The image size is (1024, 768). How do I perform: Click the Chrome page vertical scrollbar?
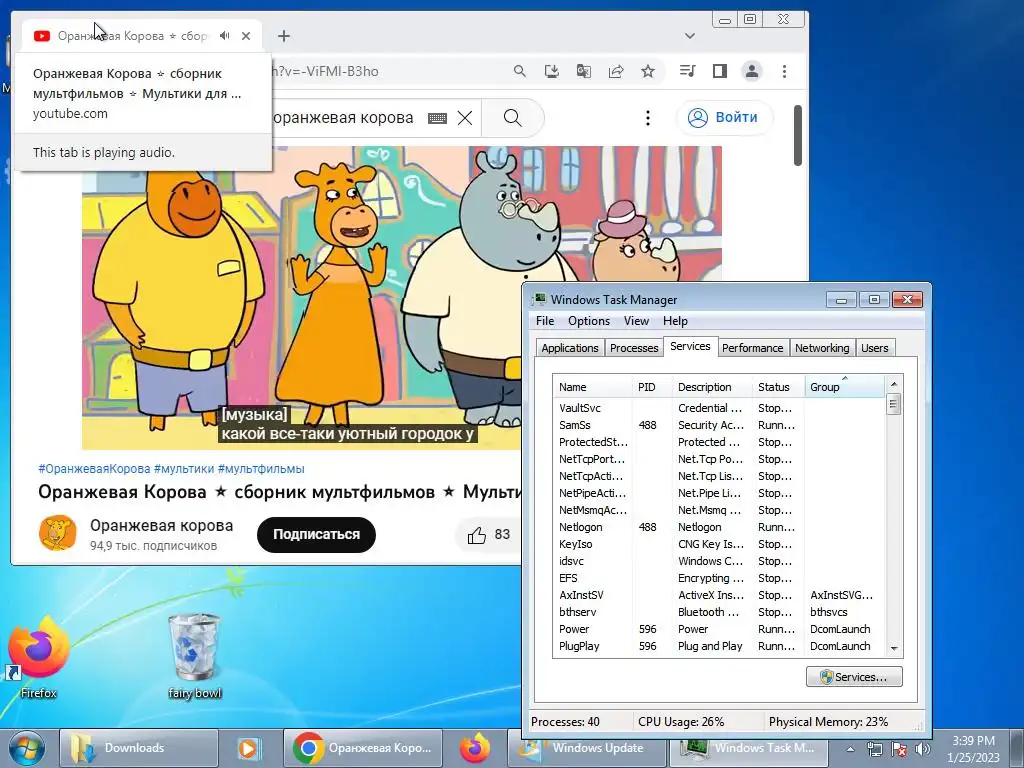(797, 136)
